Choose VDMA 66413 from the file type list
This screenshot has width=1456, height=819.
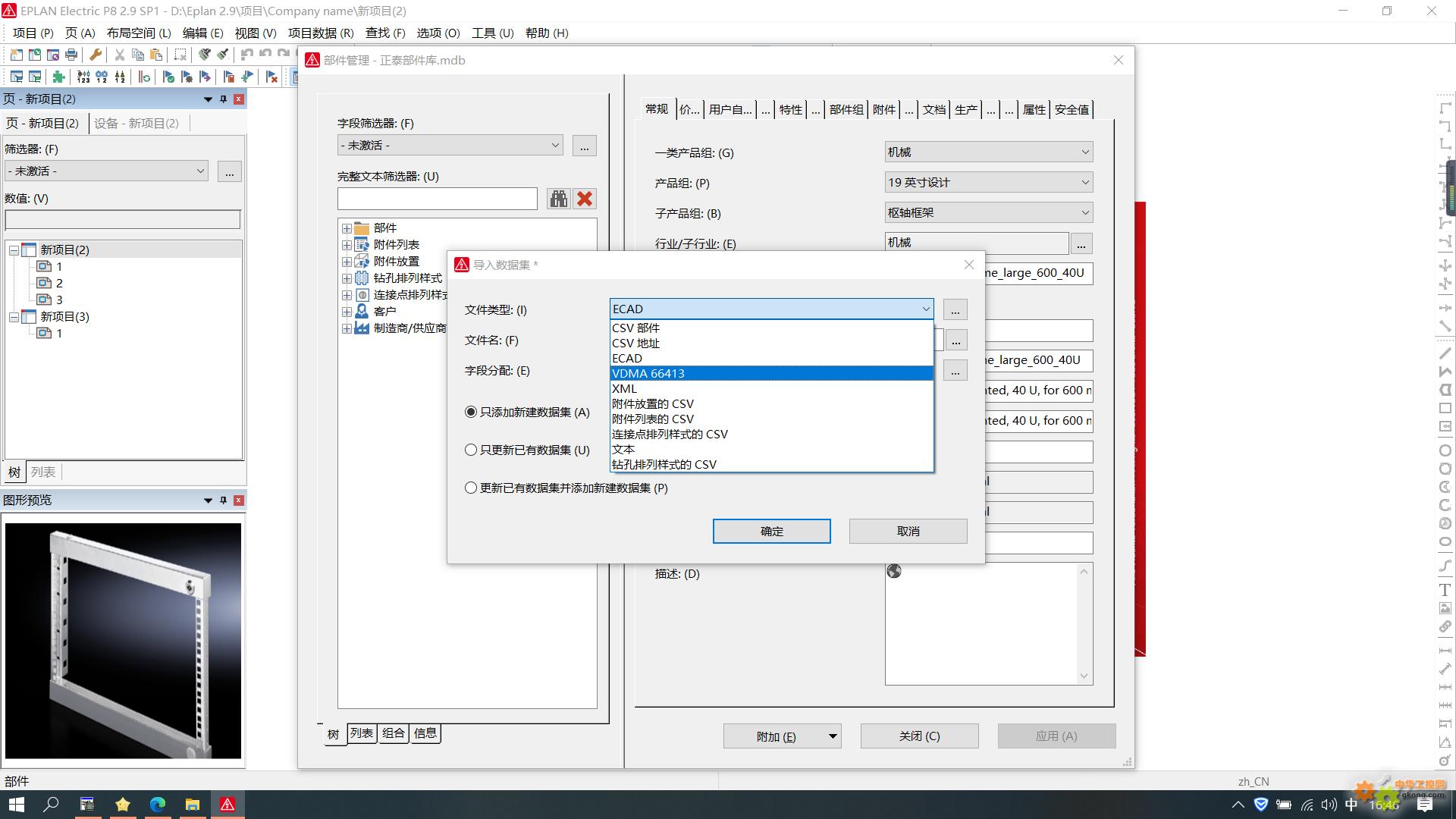point(771,373)
